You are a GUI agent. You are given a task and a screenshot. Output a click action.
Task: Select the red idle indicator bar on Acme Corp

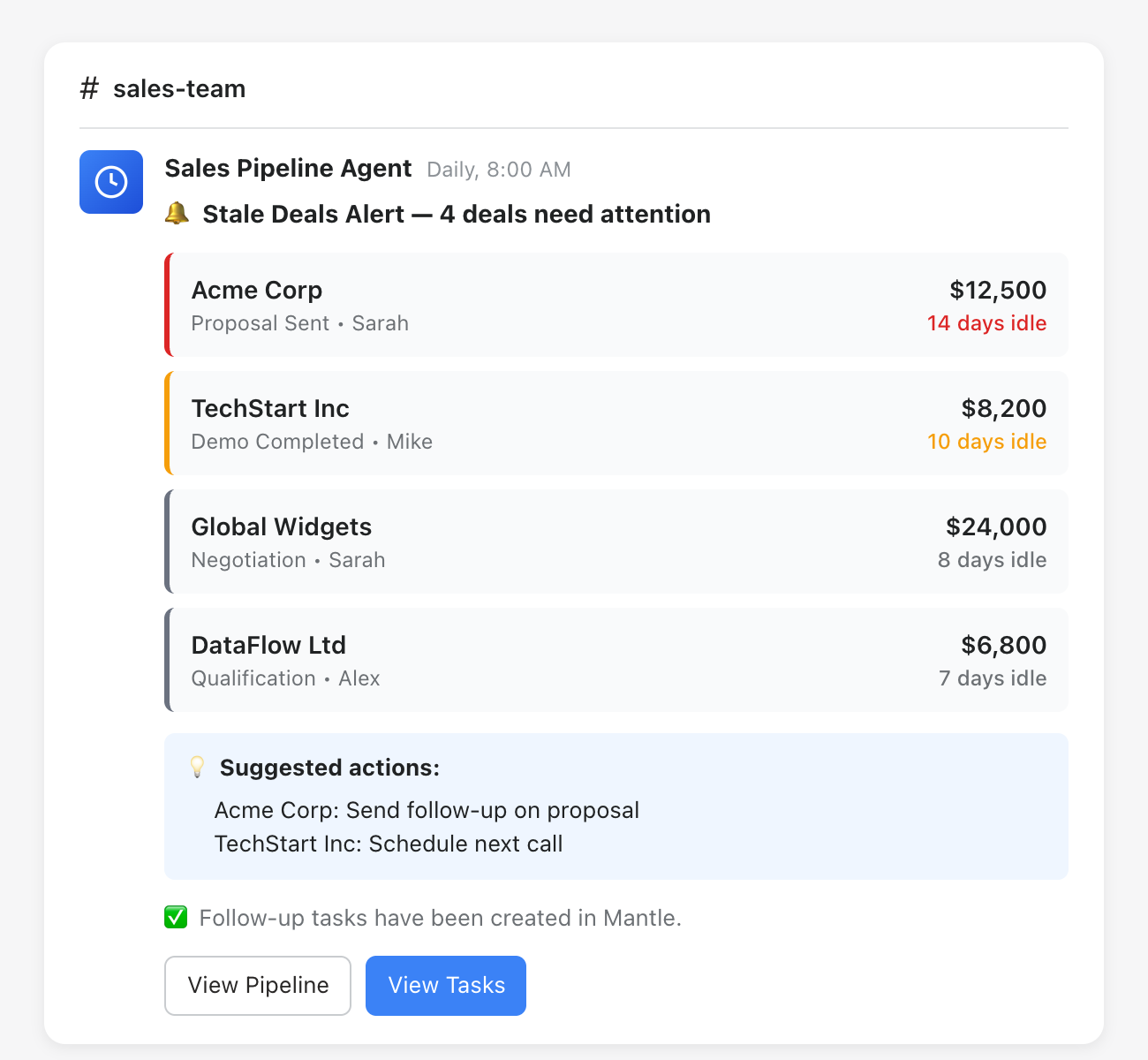(x=168, y=305)
